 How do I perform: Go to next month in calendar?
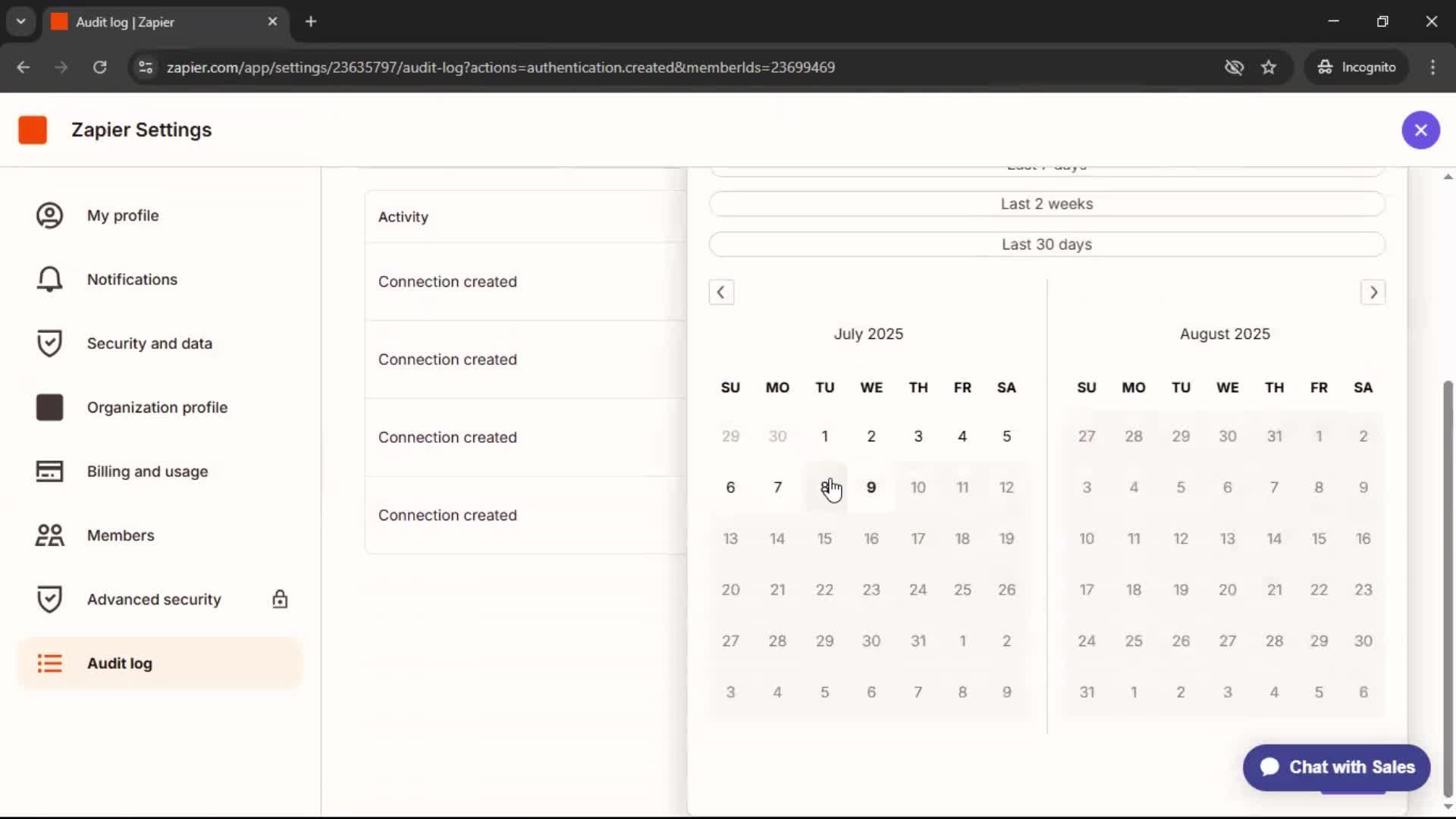point(1373,292)
